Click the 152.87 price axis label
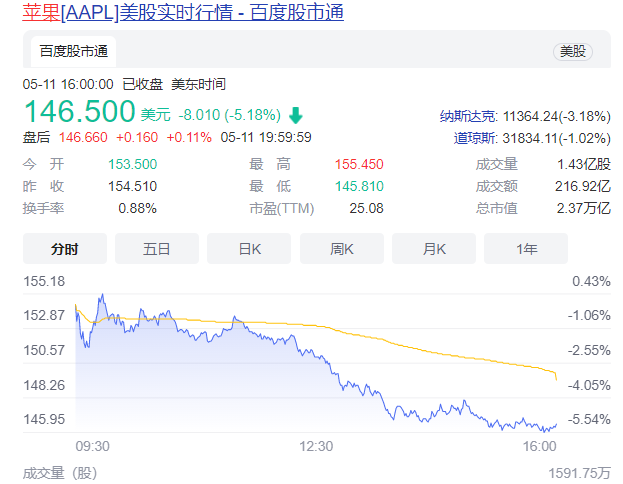The width and height of the screenshot is (623, 484). click(44, 316)
